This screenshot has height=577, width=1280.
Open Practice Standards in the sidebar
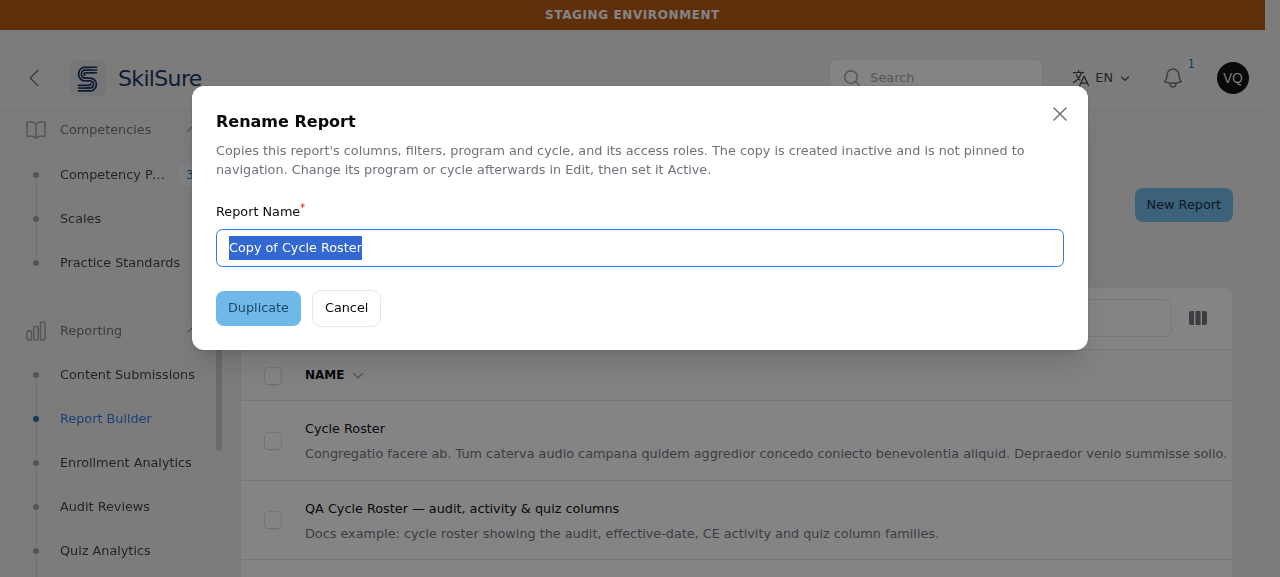pos(120,263)
